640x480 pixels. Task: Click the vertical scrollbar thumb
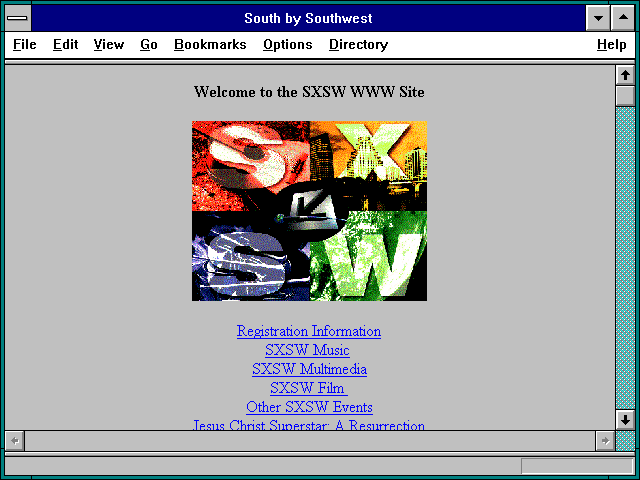pyautogui.click(x=625, y=96)
